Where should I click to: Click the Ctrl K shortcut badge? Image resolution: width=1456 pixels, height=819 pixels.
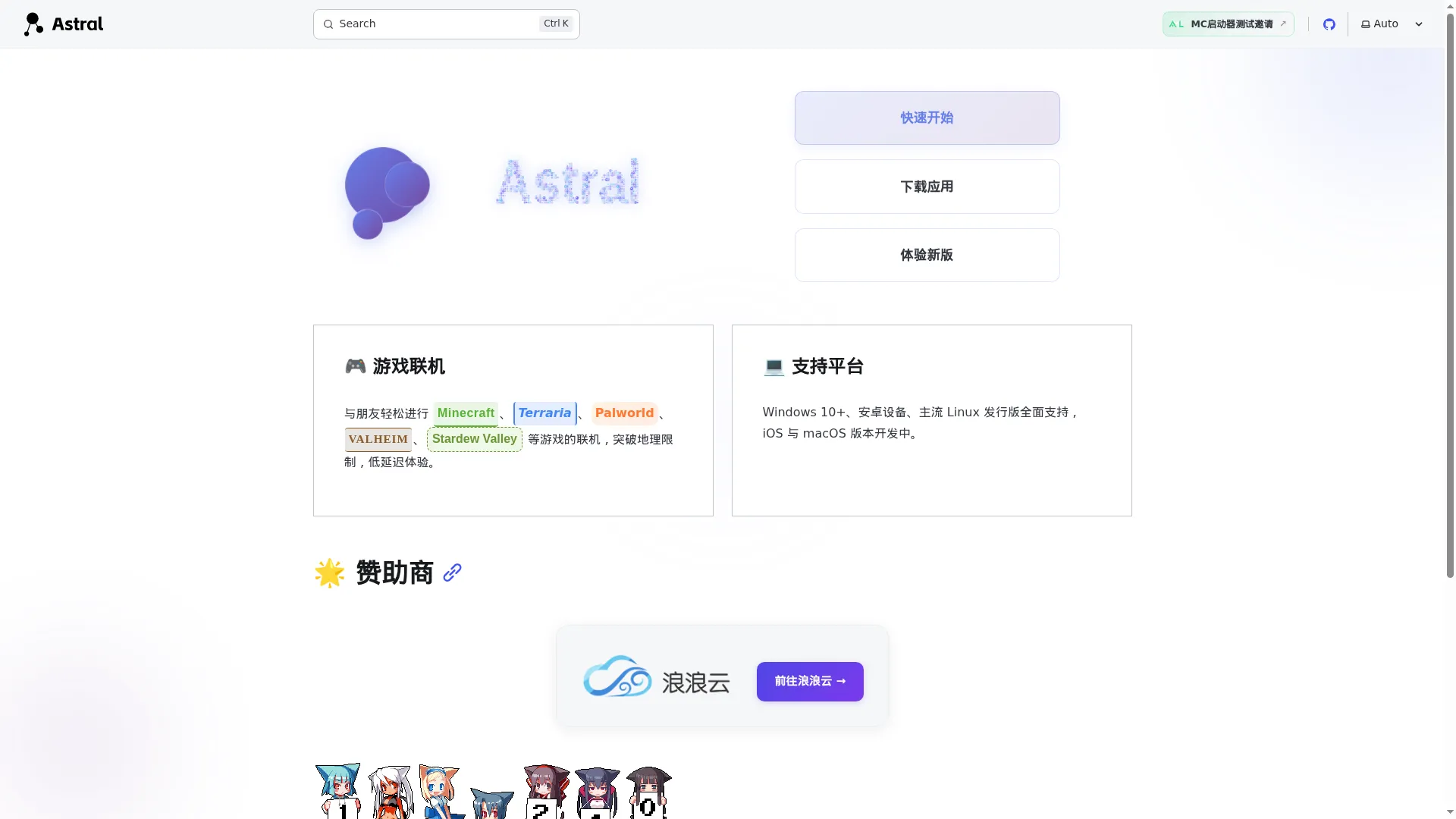click(556, 24)
